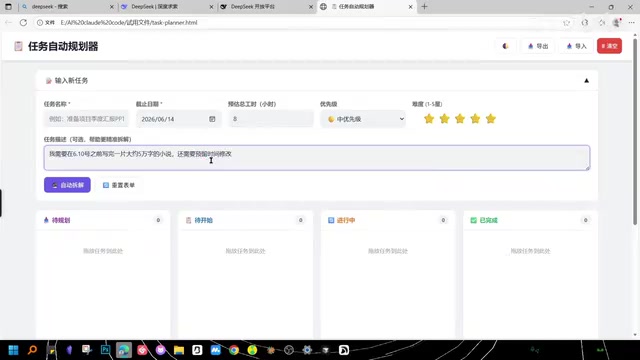The image size is (640, 360).
Task: Set difficulty to five stars
Action: [x=491, y=119]
